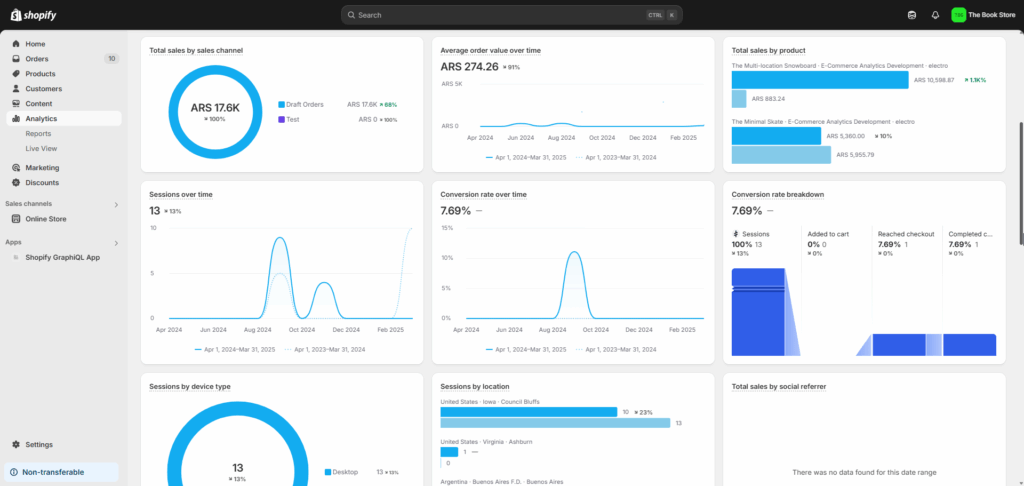Open the sidekick icon beside the bell
The height and width of the screenshot is (486, 1024).
pyautogui.click(x=912, y=15)
